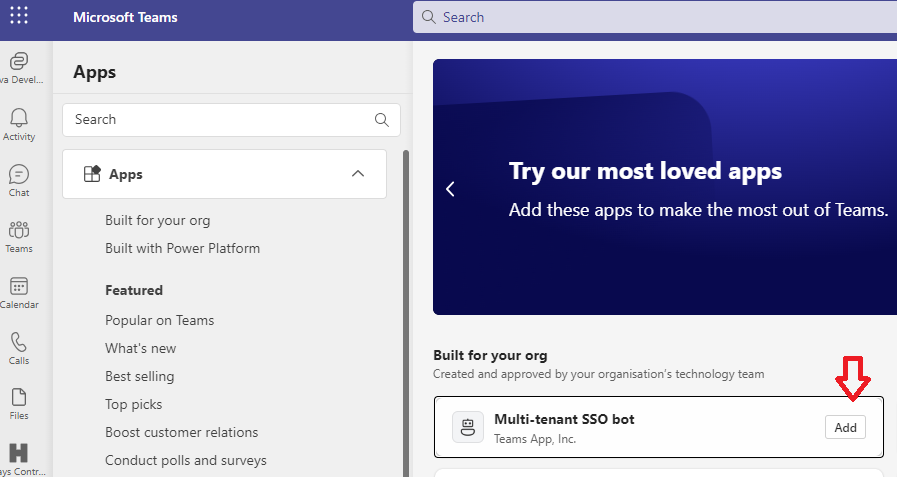Open the Teams icon in sidebar
This screenshot has height=477, width=897.
coord(19,230)
